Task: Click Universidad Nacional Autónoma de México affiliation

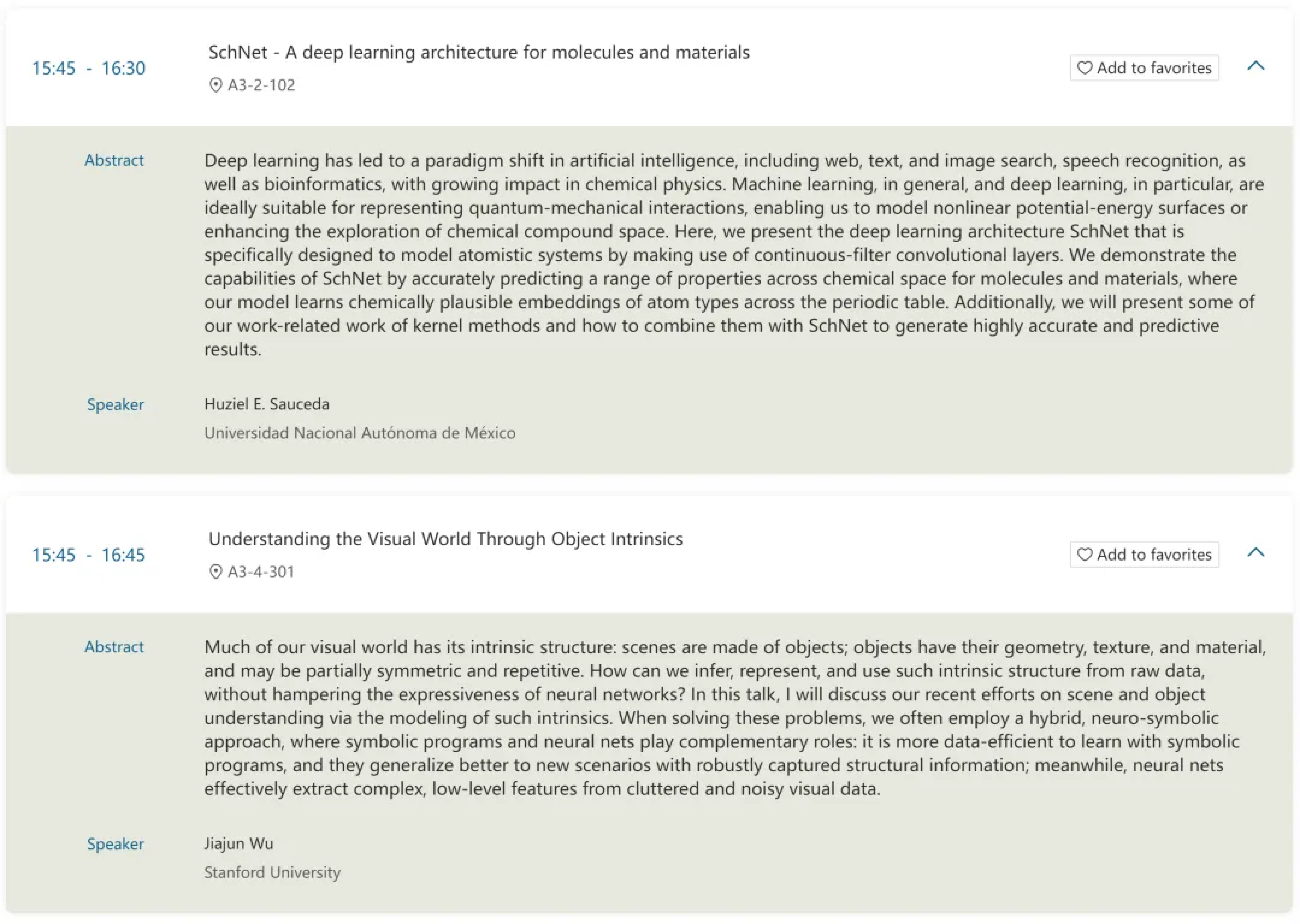Action: tap(360, 433)
